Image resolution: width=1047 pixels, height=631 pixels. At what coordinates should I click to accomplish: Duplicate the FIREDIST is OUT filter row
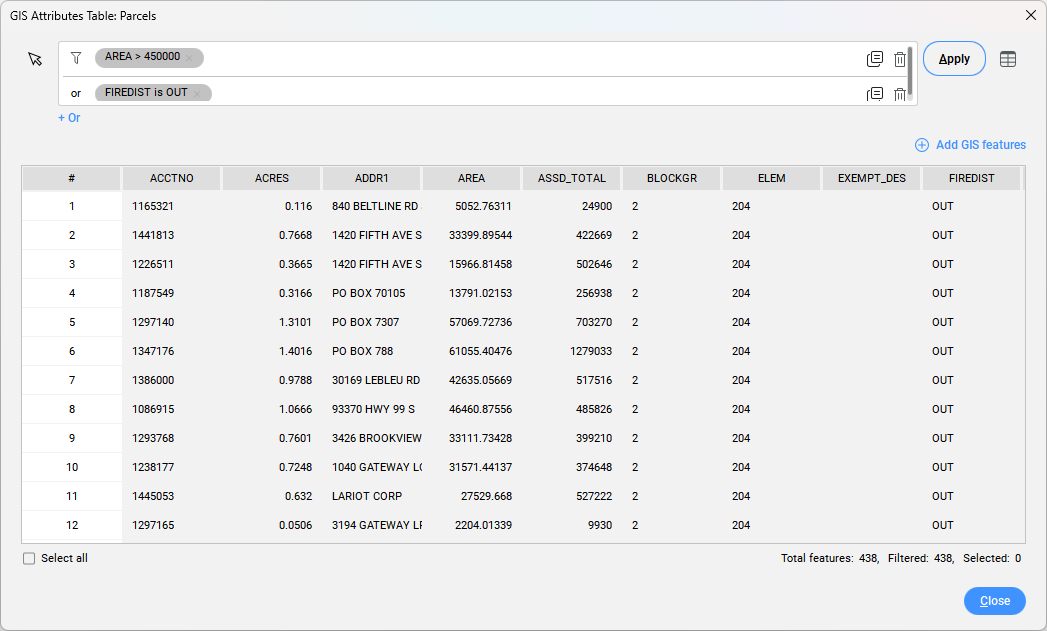point(875,94)
